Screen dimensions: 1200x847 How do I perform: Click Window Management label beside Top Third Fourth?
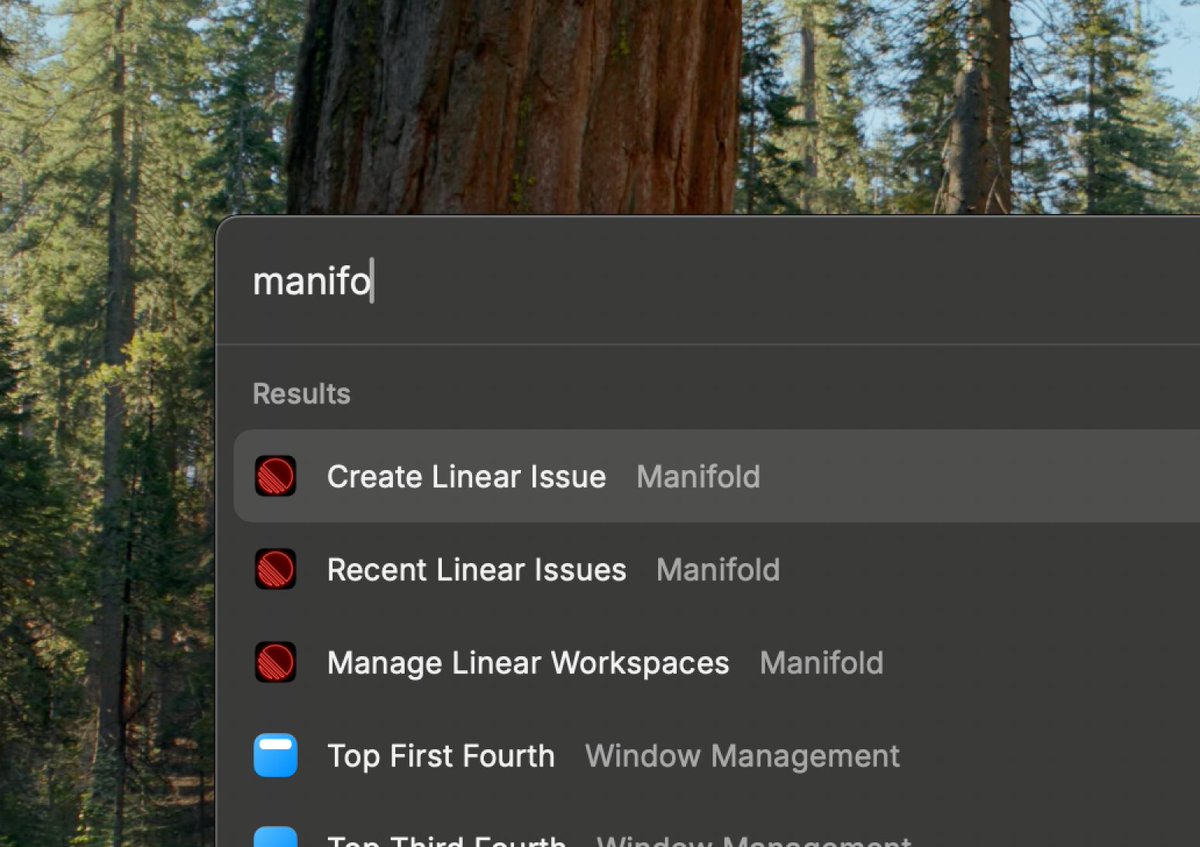point(753,840)
